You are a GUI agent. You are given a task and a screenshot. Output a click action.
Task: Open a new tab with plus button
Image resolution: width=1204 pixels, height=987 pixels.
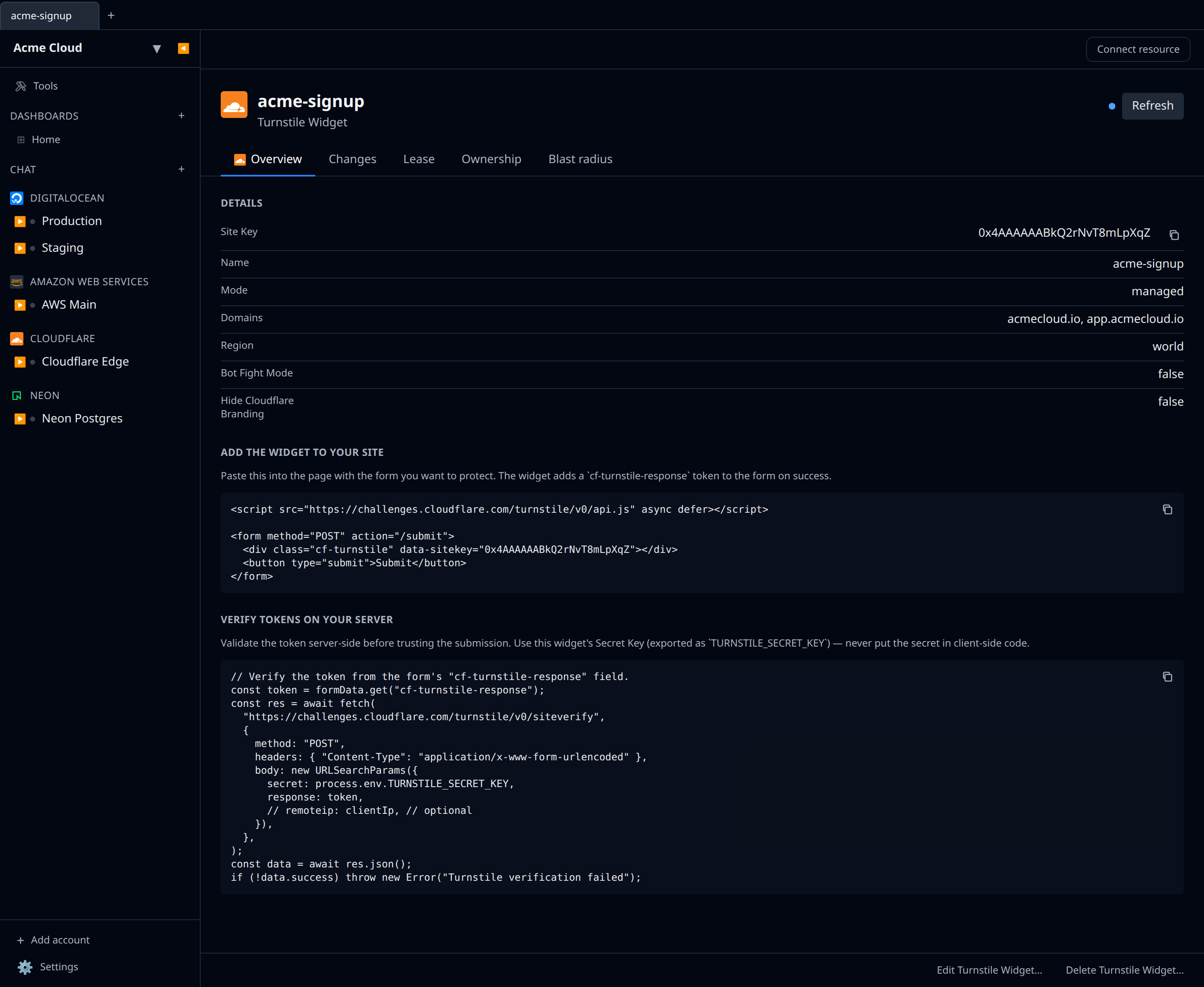(x=111, y=15)
